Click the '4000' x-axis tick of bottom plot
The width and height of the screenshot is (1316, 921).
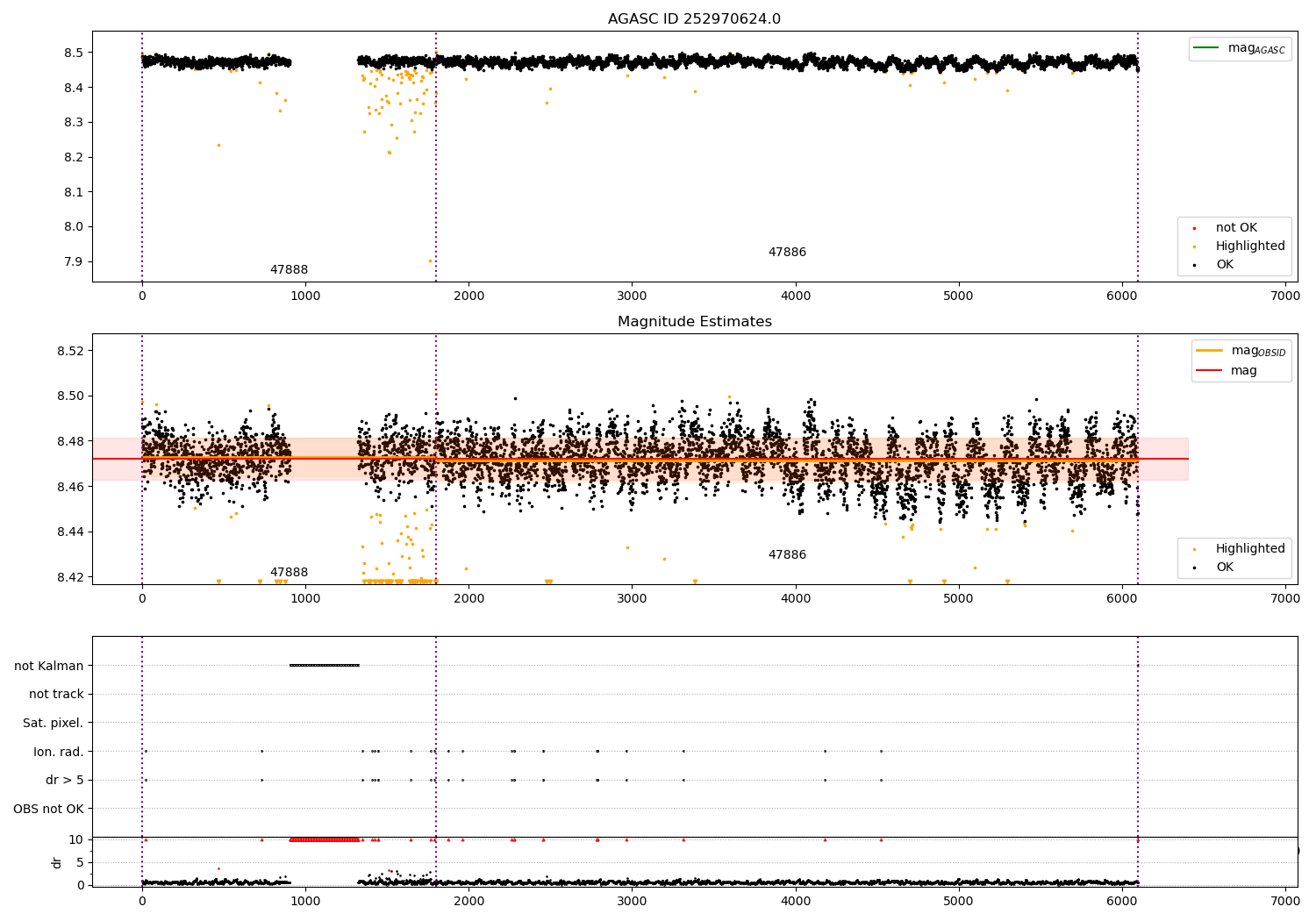click(x=796, y=899)
